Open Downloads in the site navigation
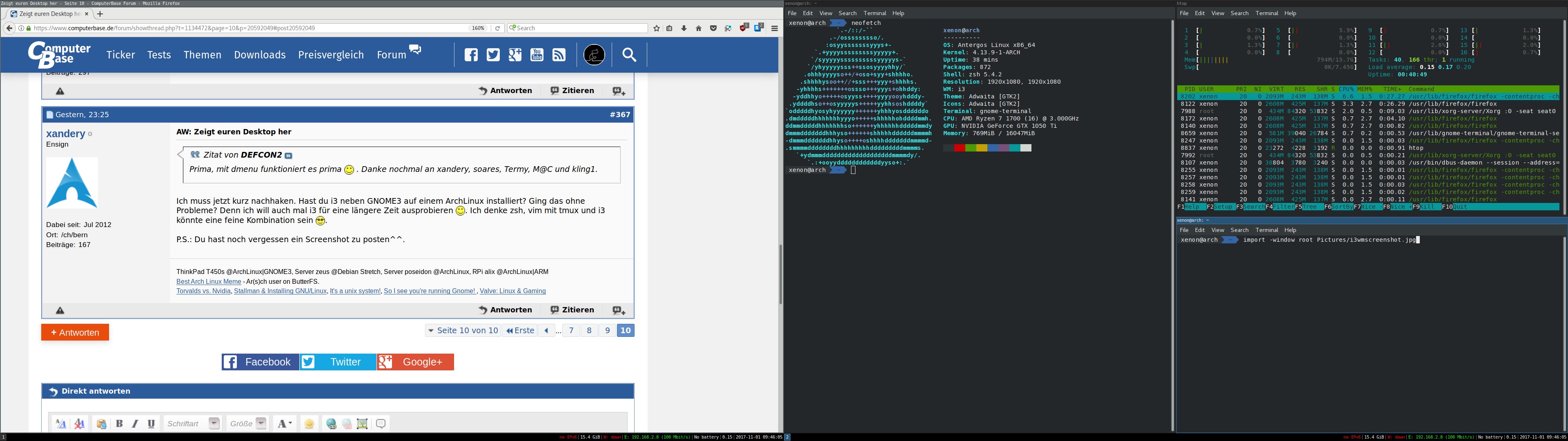Screen dimensions: 1568x441 click(x=259, y=55)
